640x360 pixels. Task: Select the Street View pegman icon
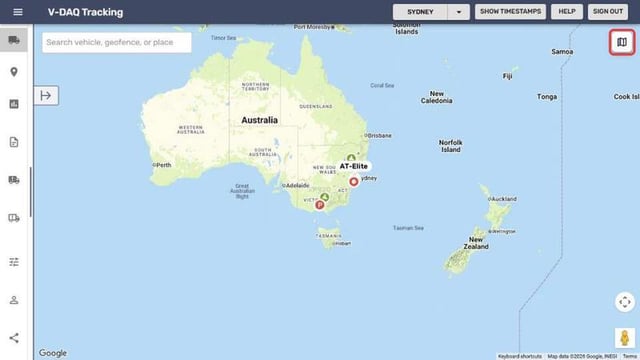624,338
